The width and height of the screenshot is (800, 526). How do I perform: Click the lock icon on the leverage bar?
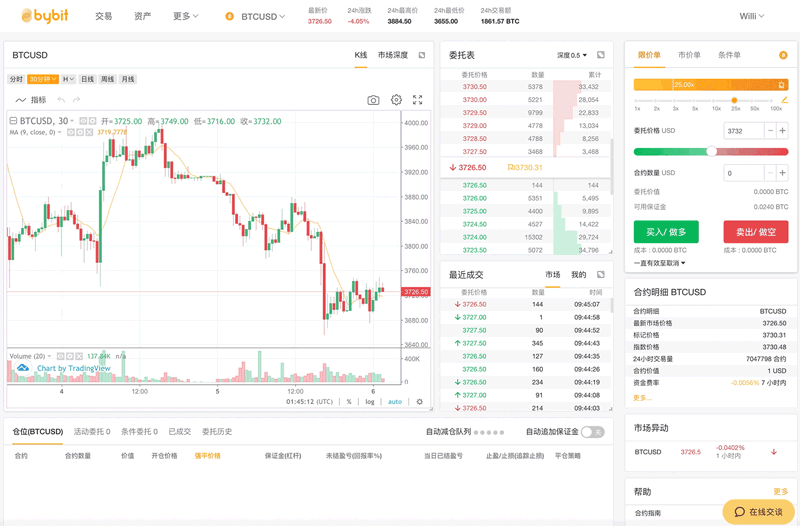781,85
